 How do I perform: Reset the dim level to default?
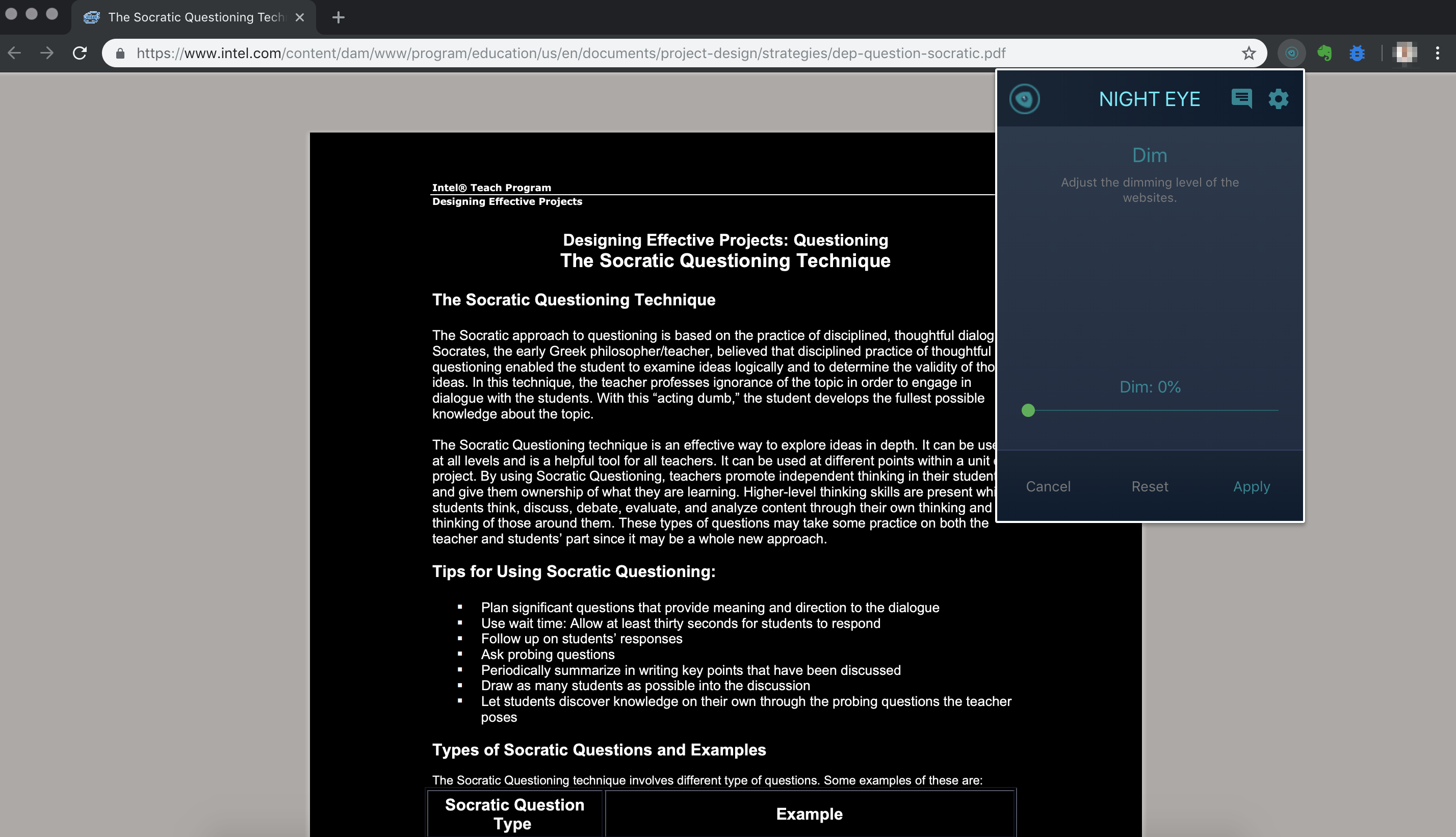[1150, 487]
